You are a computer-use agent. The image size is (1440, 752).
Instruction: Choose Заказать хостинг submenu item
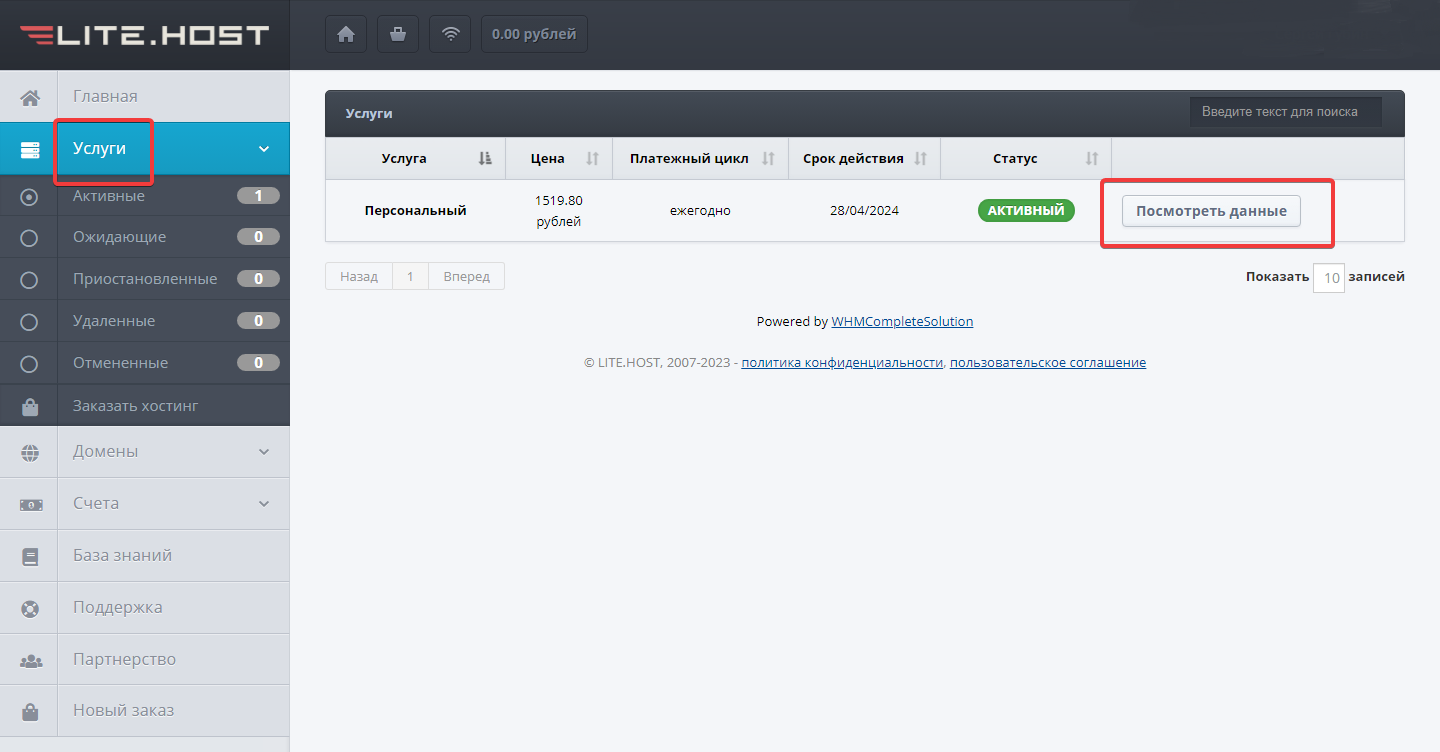point(145,406)
